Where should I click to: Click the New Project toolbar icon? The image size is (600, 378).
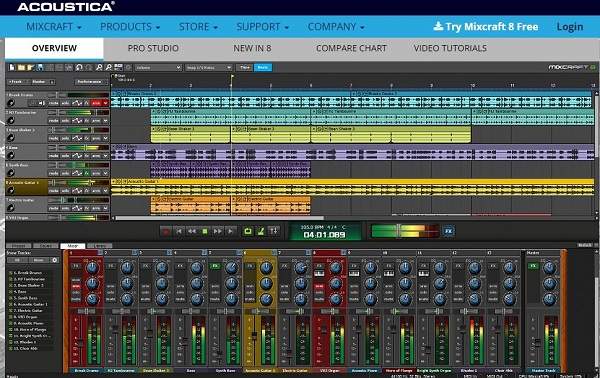(x=12, y=67)
